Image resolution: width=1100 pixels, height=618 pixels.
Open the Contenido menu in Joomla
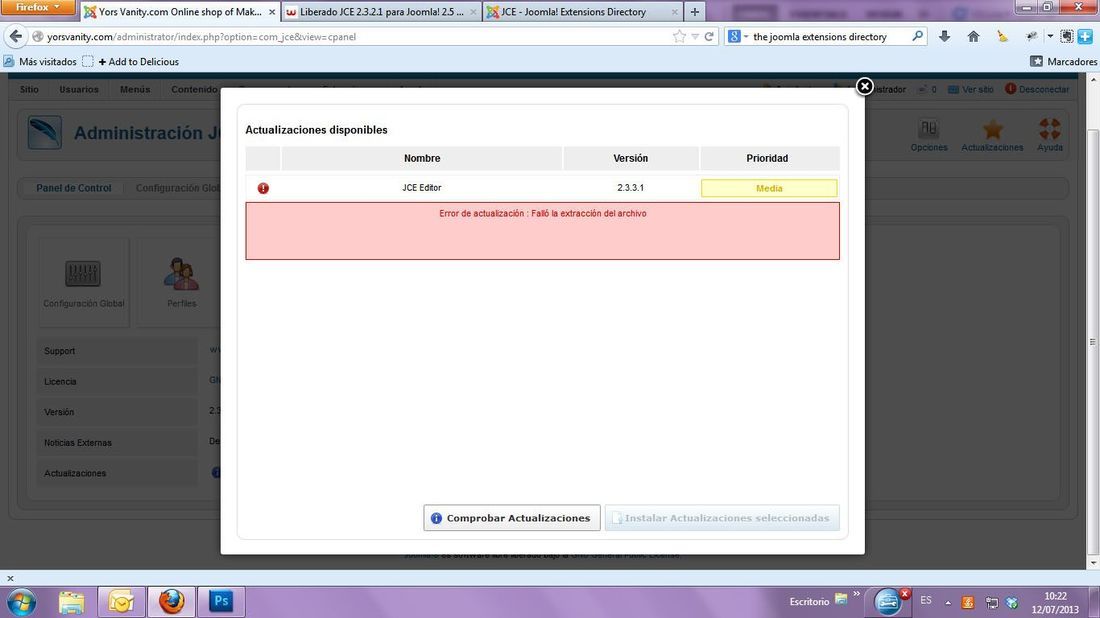click(194, 90)
